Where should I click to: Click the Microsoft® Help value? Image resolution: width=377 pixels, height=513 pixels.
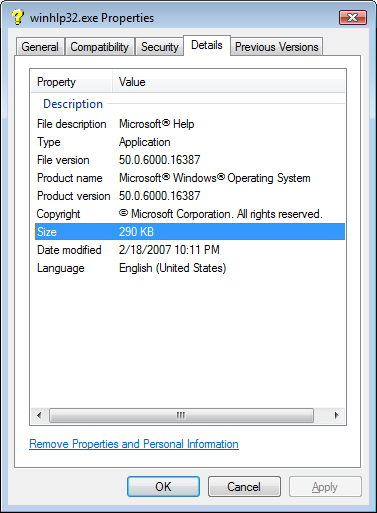(157, 124)
